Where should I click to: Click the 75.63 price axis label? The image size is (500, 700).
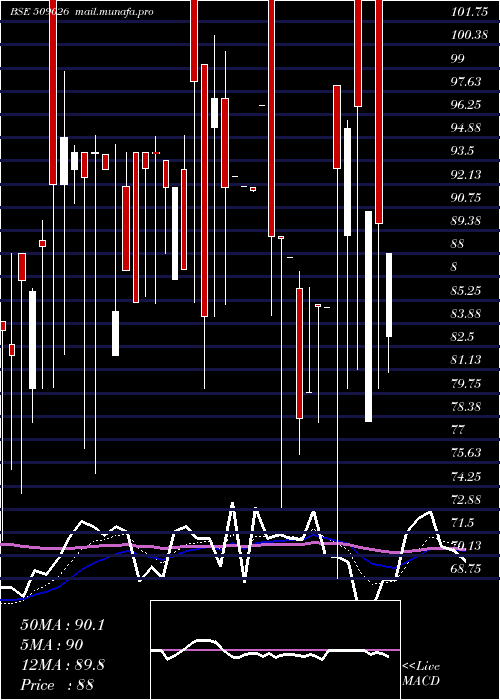tap(466, 453)
